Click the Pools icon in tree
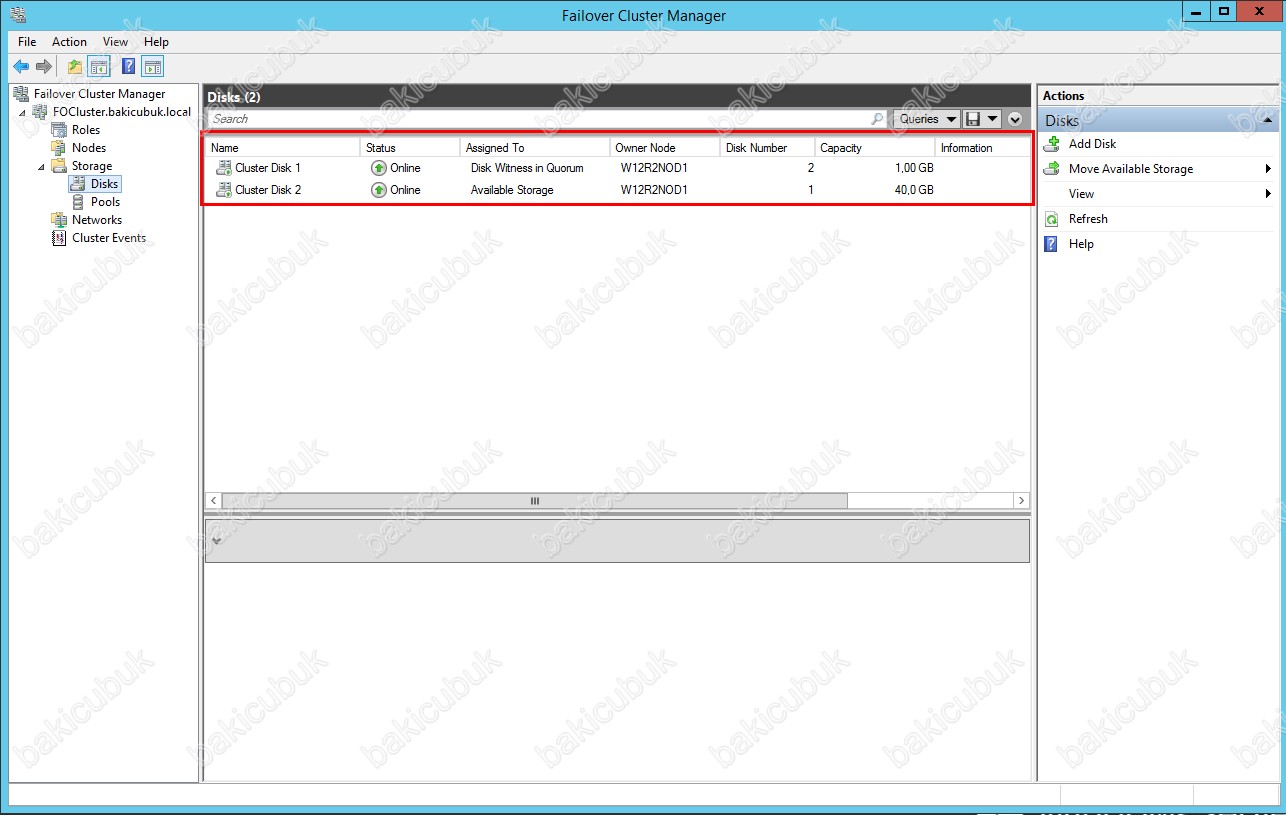Viewport: 1286px width, 815px height. (x=78, y=202)
